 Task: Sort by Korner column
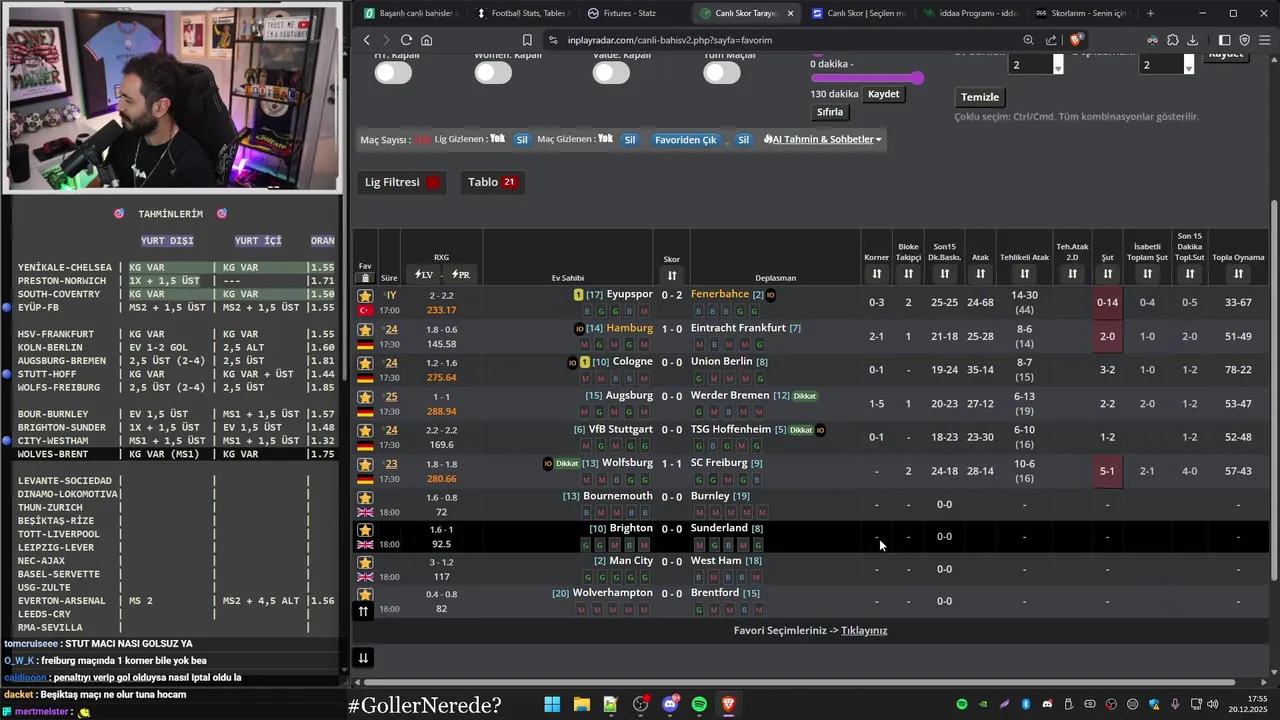(876, 274)
